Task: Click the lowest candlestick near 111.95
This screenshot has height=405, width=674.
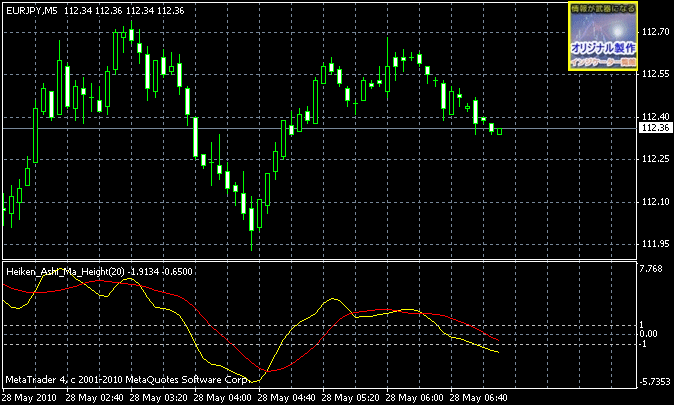Action: point(251,224)
